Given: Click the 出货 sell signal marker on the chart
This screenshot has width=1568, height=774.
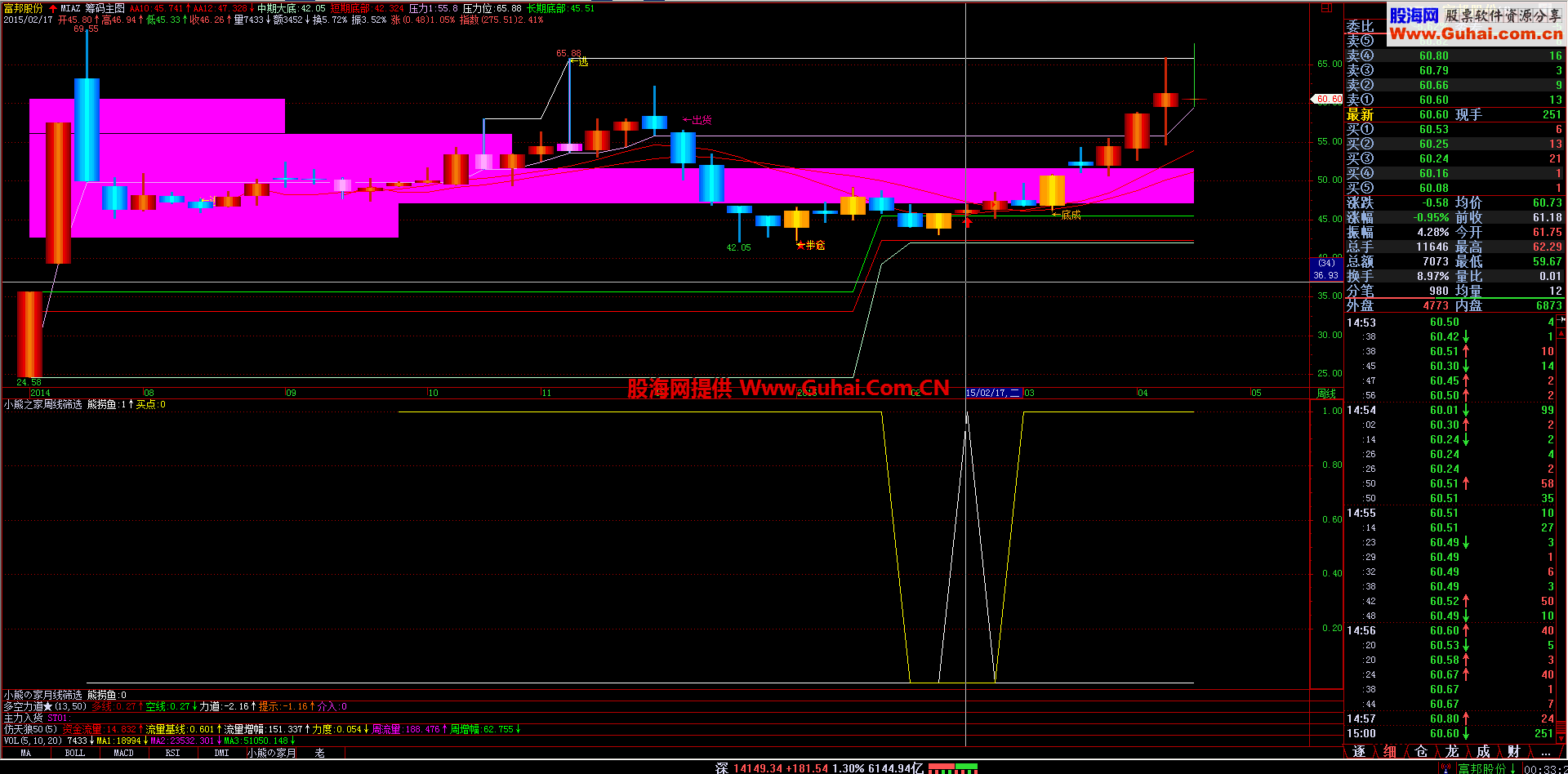Looking at the screenshot, I should pos(697,120).
